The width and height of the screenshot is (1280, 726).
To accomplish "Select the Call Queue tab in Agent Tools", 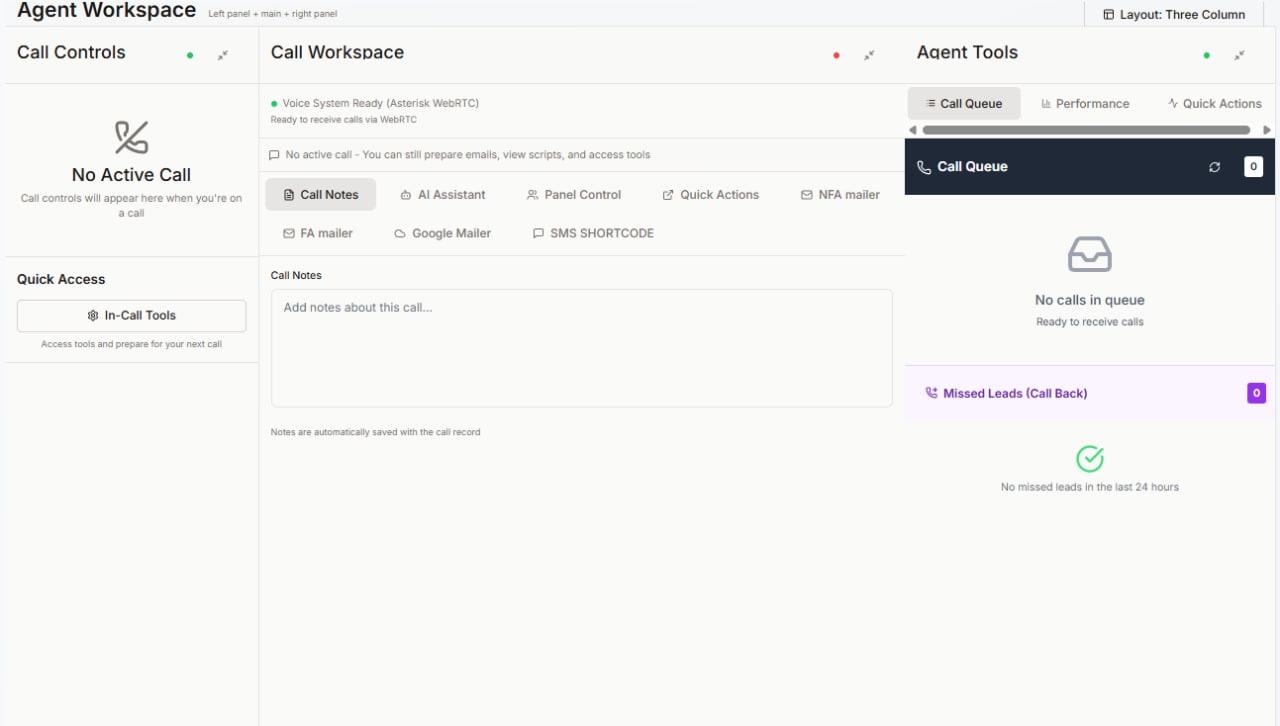I will click(964, 103).
